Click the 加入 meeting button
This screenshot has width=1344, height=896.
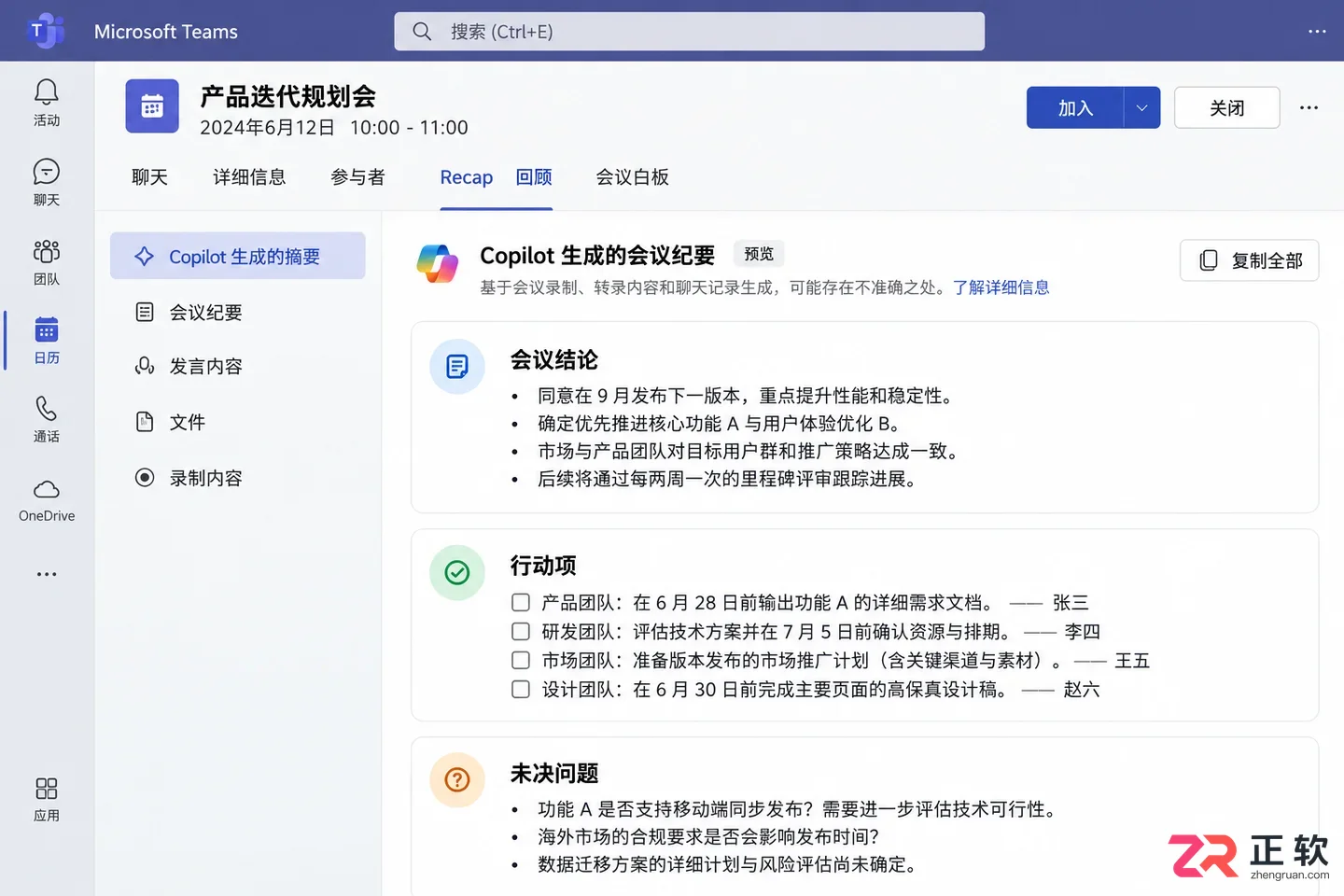click(1075, 107)
